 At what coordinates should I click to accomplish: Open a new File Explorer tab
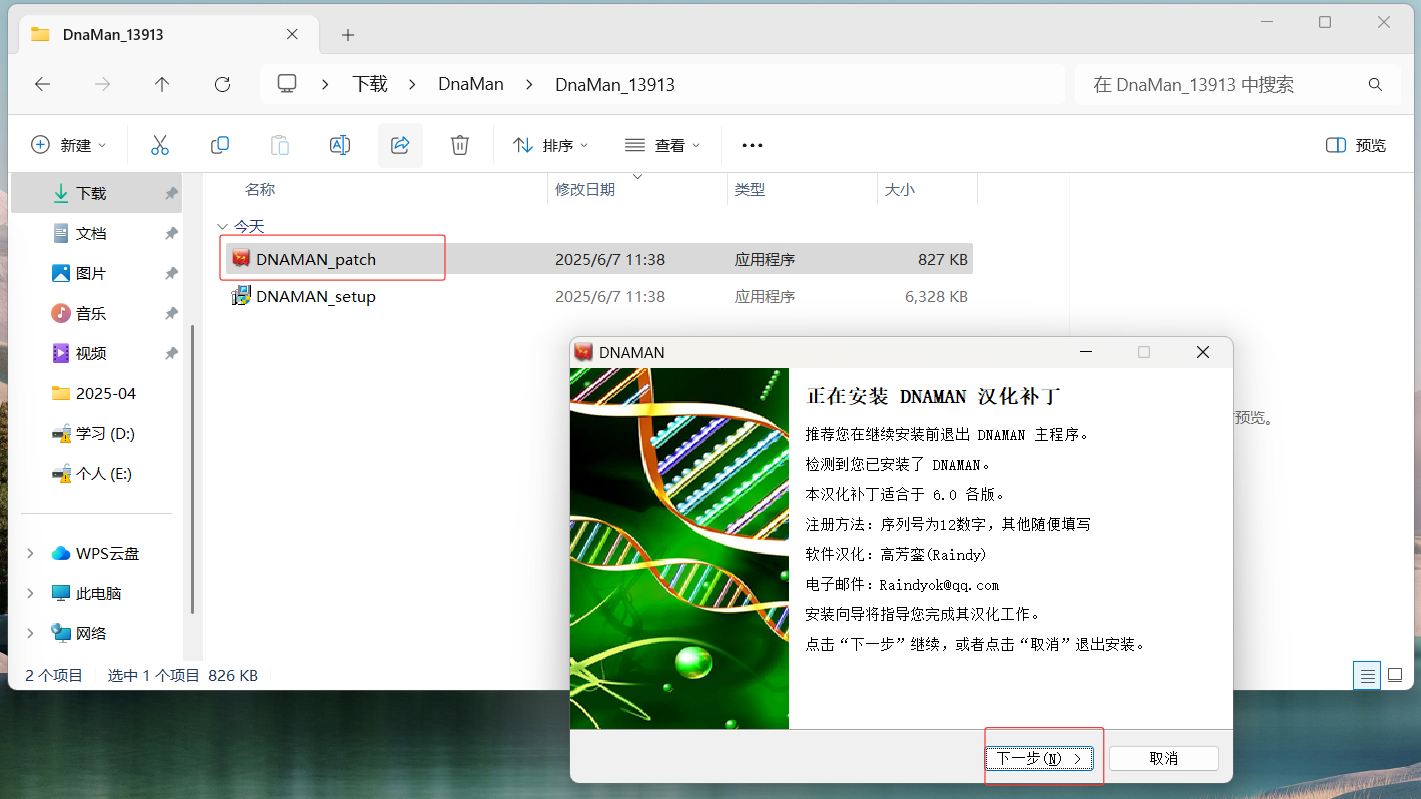pos(348,35)
